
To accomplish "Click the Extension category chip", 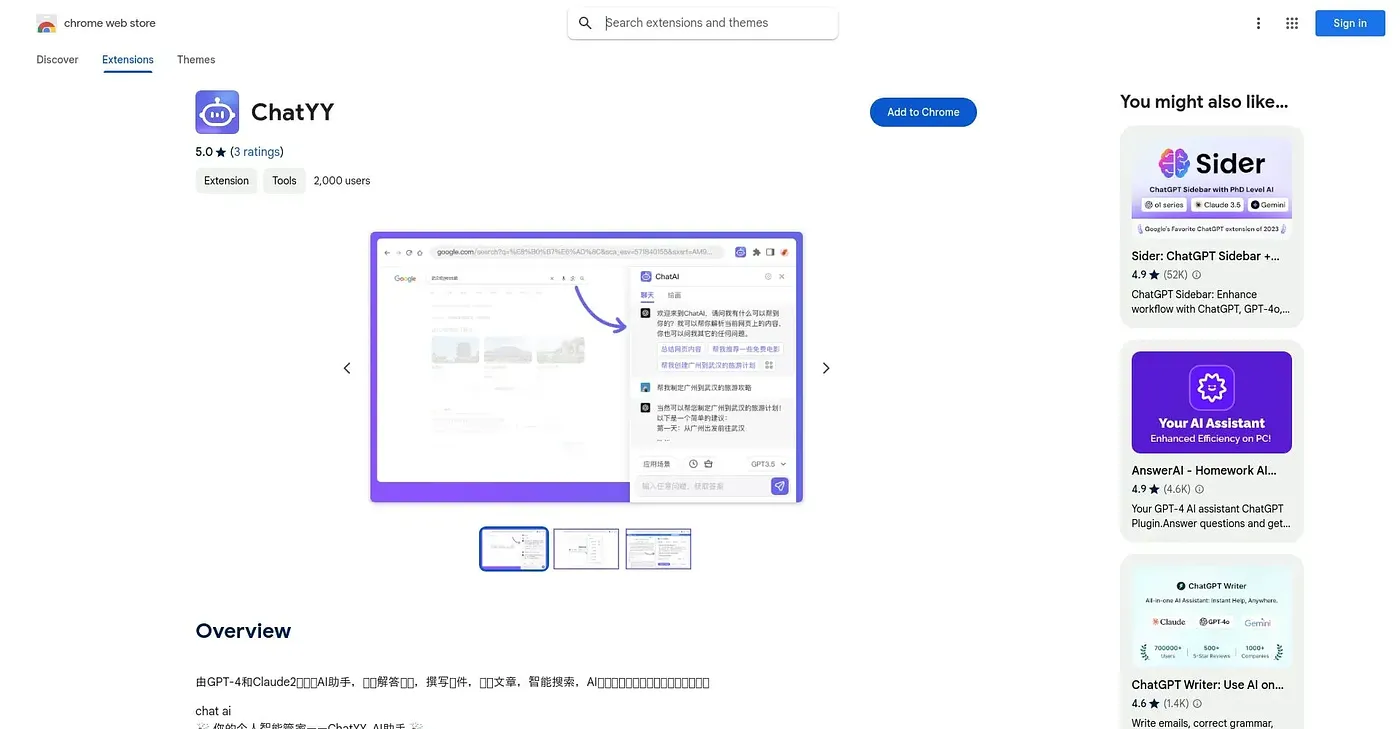I will coord(226,181).
